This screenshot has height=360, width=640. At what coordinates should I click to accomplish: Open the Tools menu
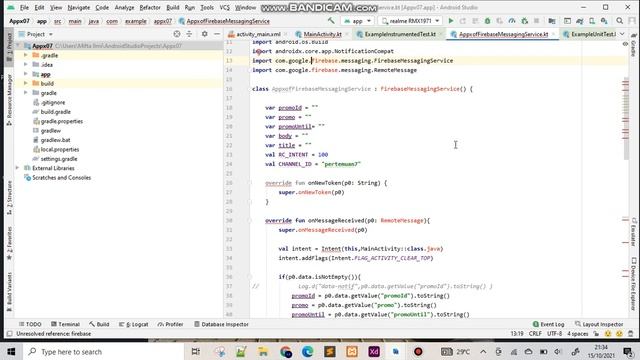(207, 7)
